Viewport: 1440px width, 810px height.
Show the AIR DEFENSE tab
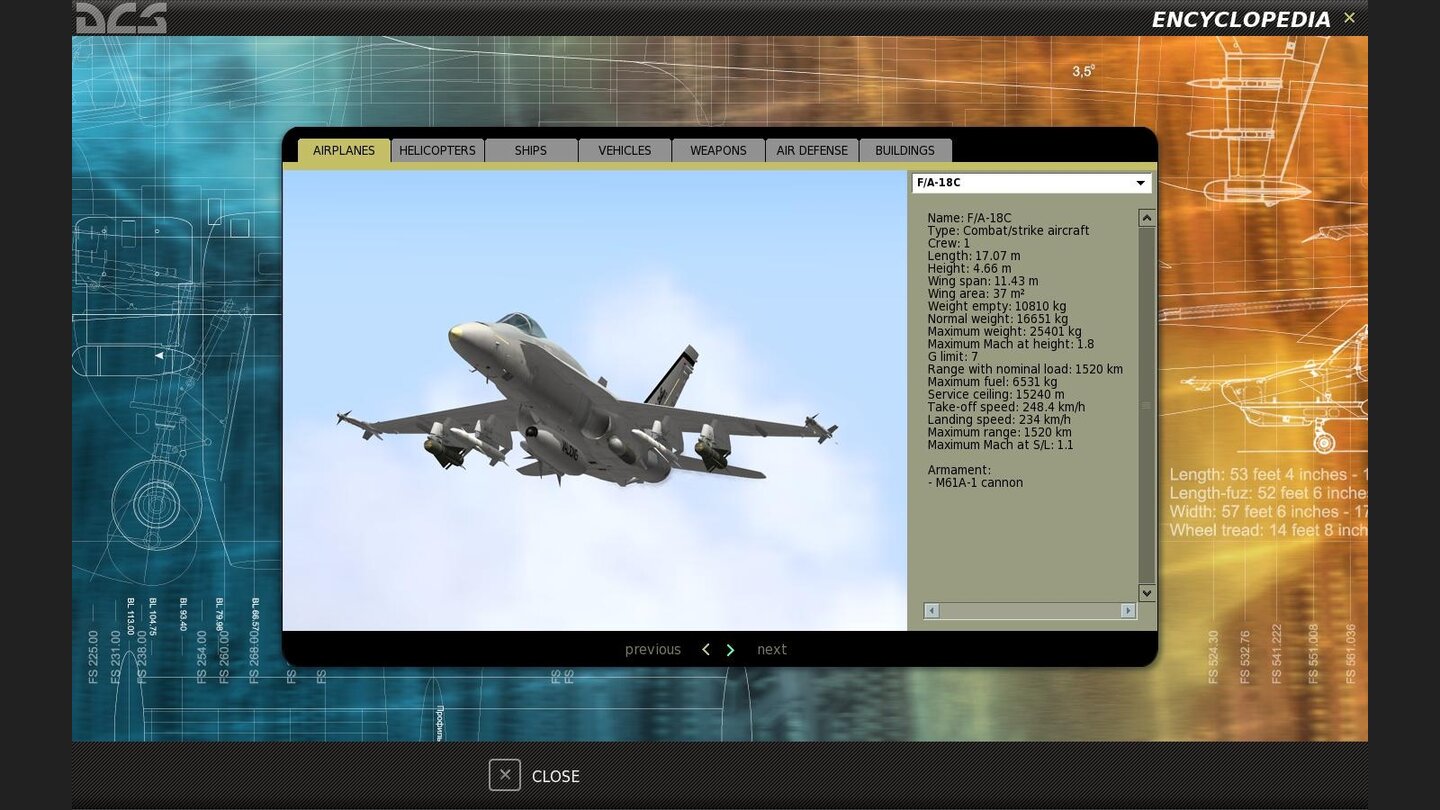pyautogui.click(x=812, y=150)
